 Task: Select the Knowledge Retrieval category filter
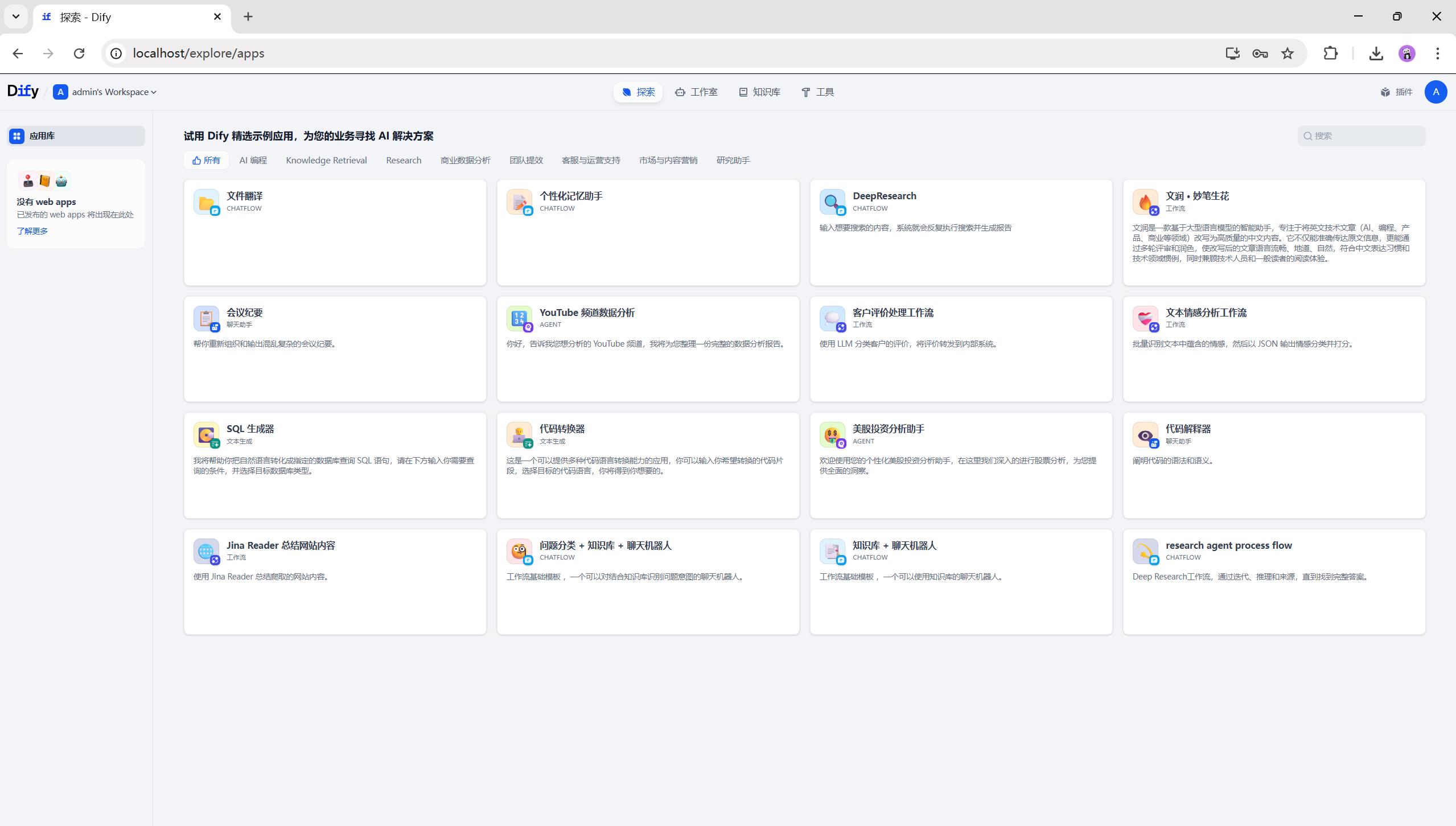(x=326, y=161)
